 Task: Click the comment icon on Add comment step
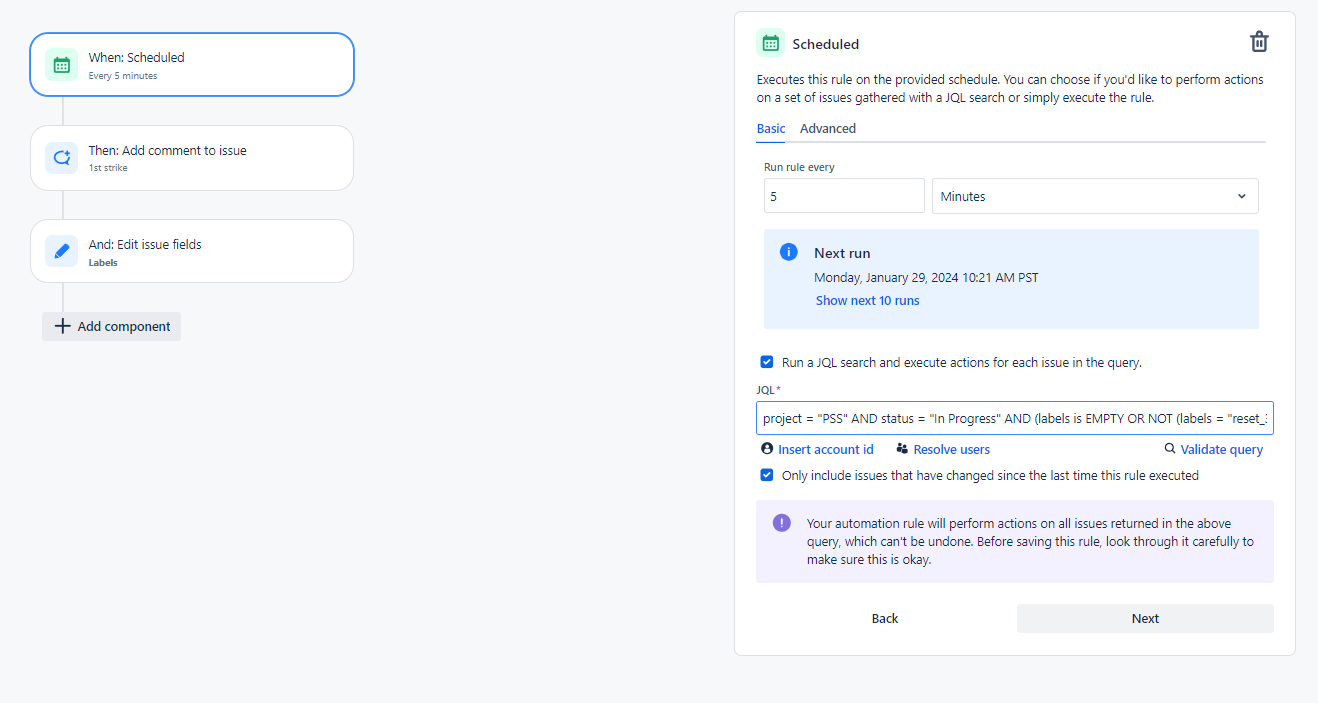click(x=61, y=158)
